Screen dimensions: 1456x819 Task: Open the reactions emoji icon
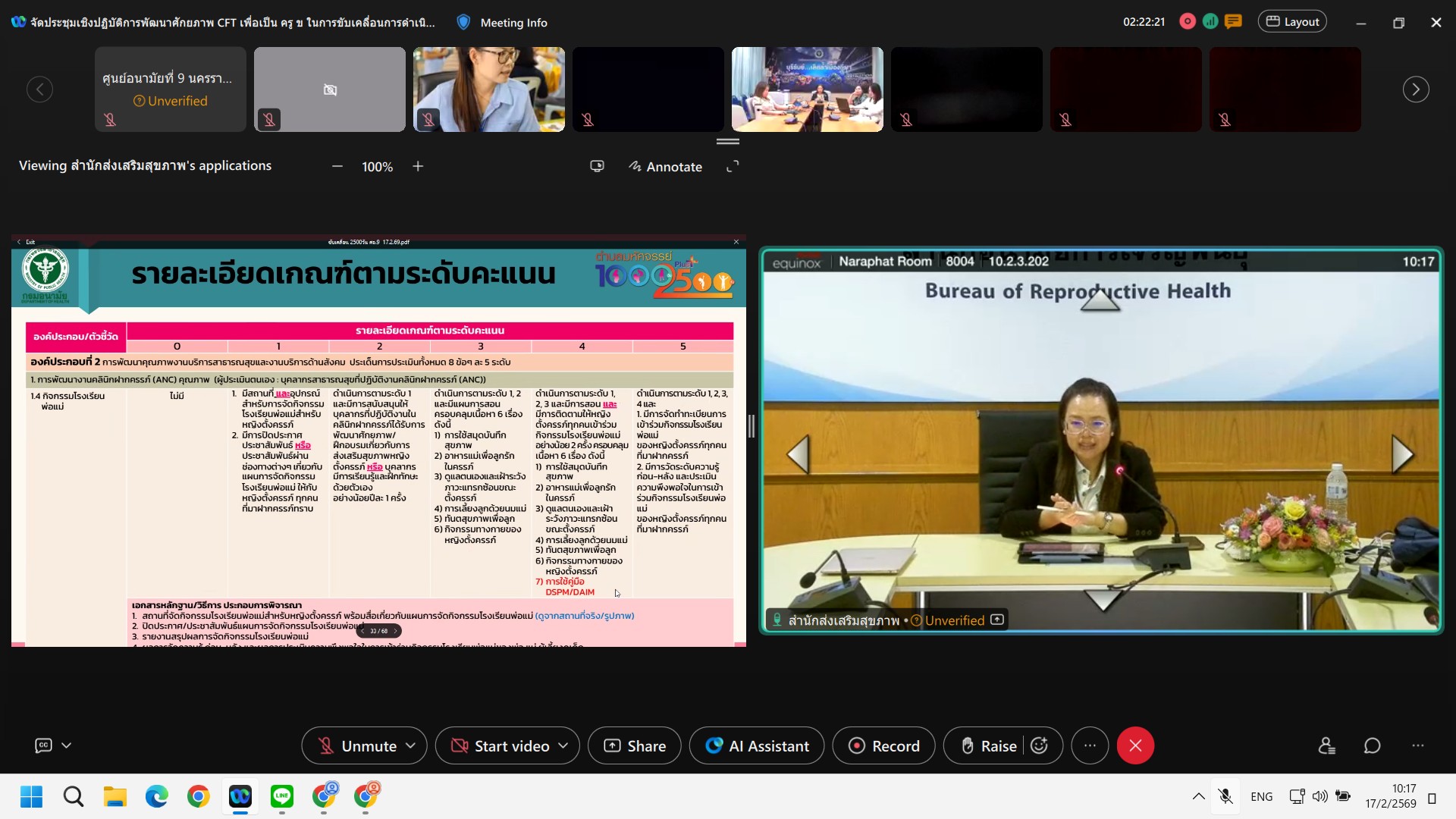pos(1040,746)
